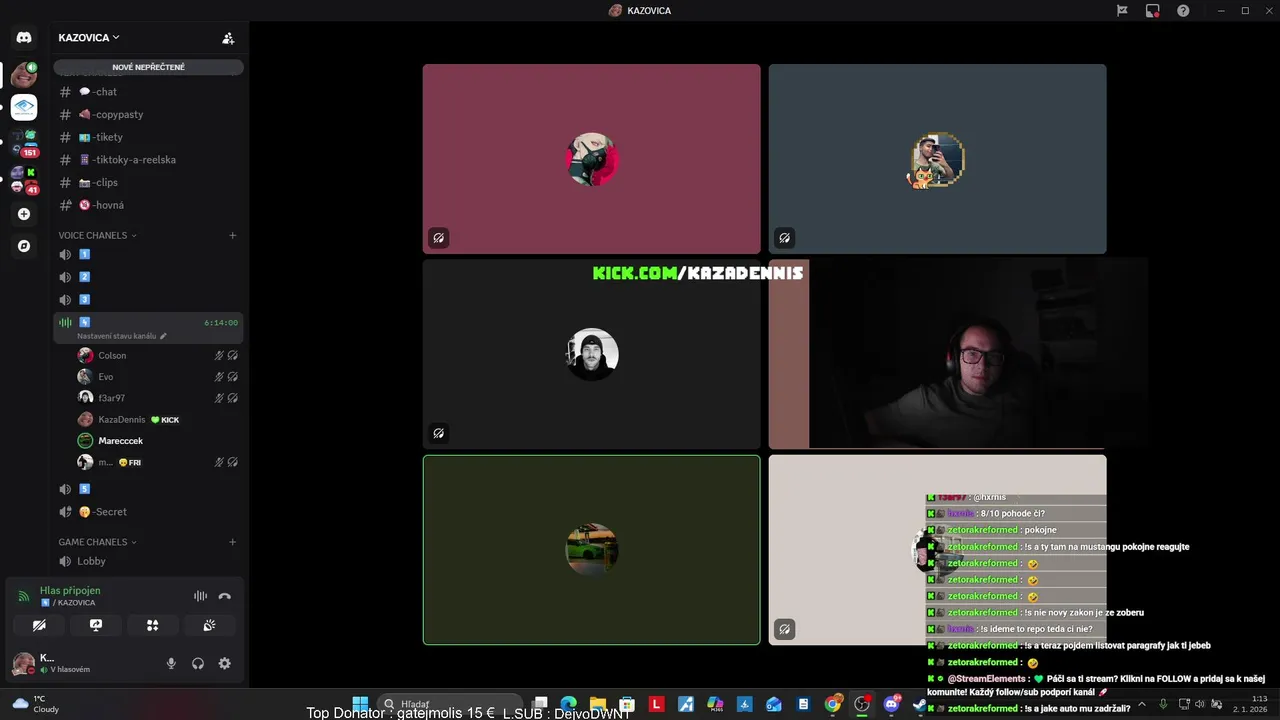Select KazaDennis in voice participants
1280x720 pixels.
[158, 420]
